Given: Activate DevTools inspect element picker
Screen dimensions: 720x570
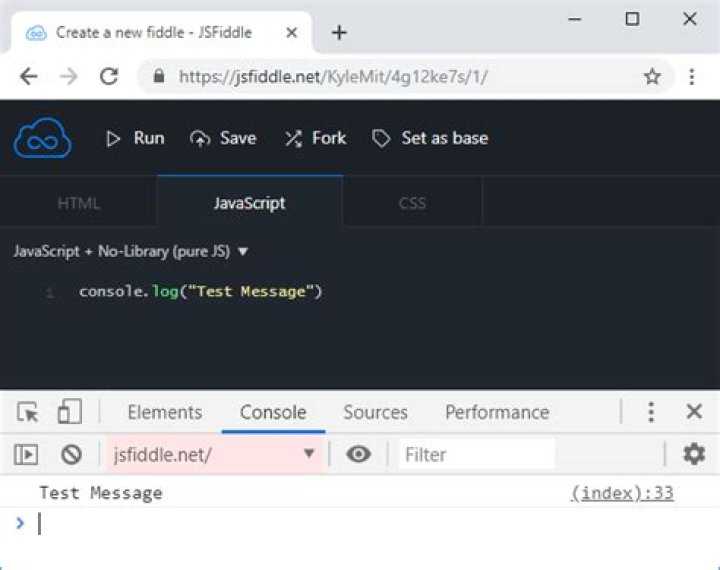Looking at the screenshot, I should 28,412.
